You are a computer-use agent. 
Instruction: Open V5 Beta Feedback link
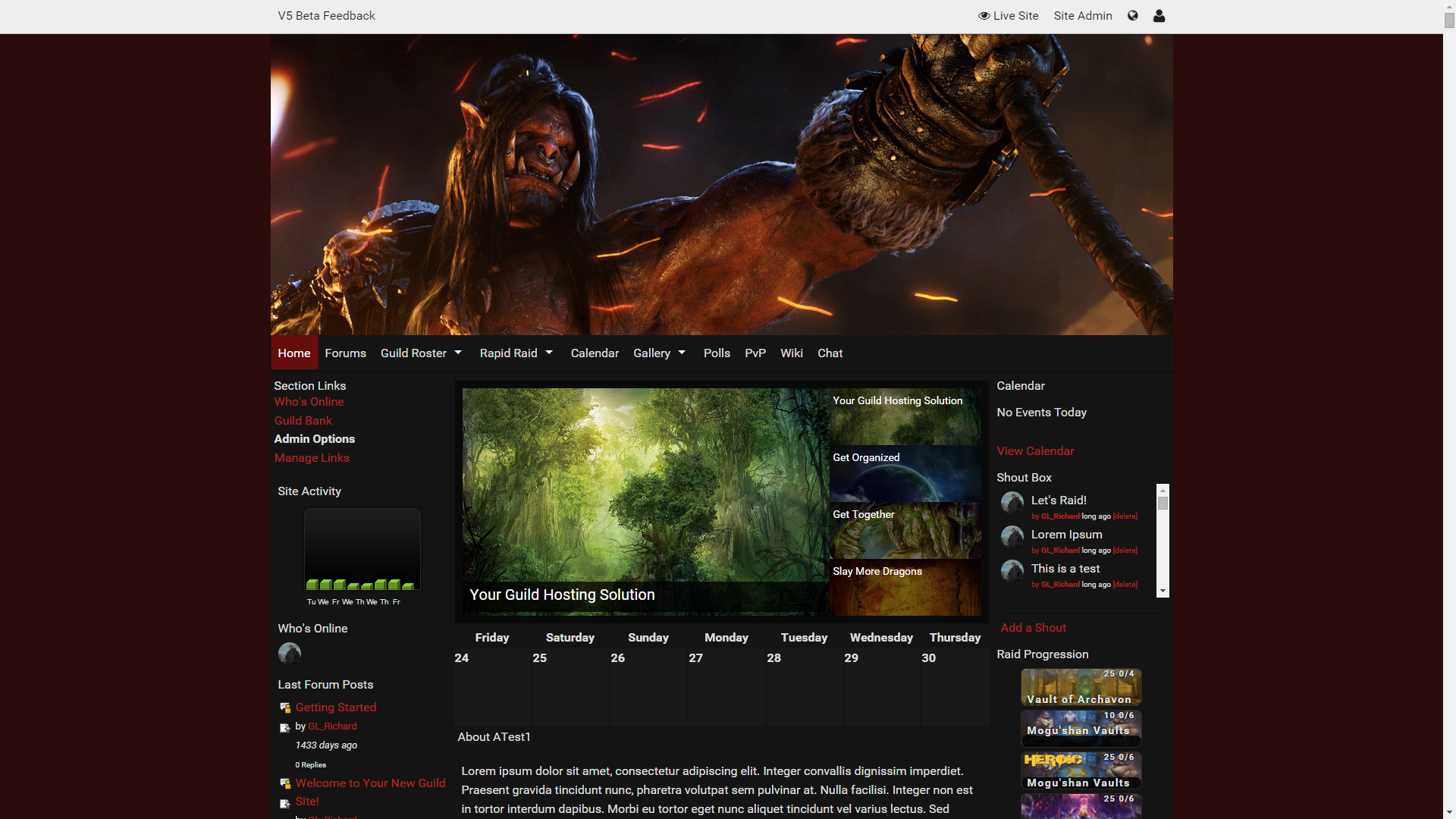pyautogui.click(x=326, y=15)
